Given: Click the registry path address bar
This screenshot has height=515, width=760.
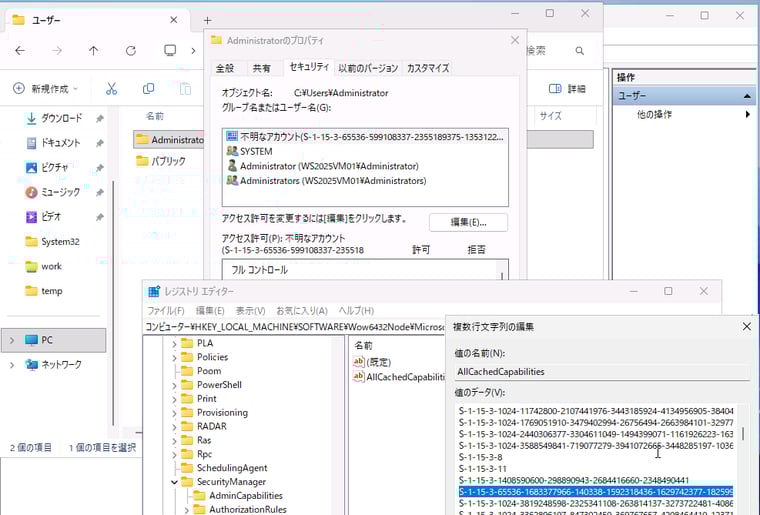Looking at the screenshot, I should tap(295, 327).
